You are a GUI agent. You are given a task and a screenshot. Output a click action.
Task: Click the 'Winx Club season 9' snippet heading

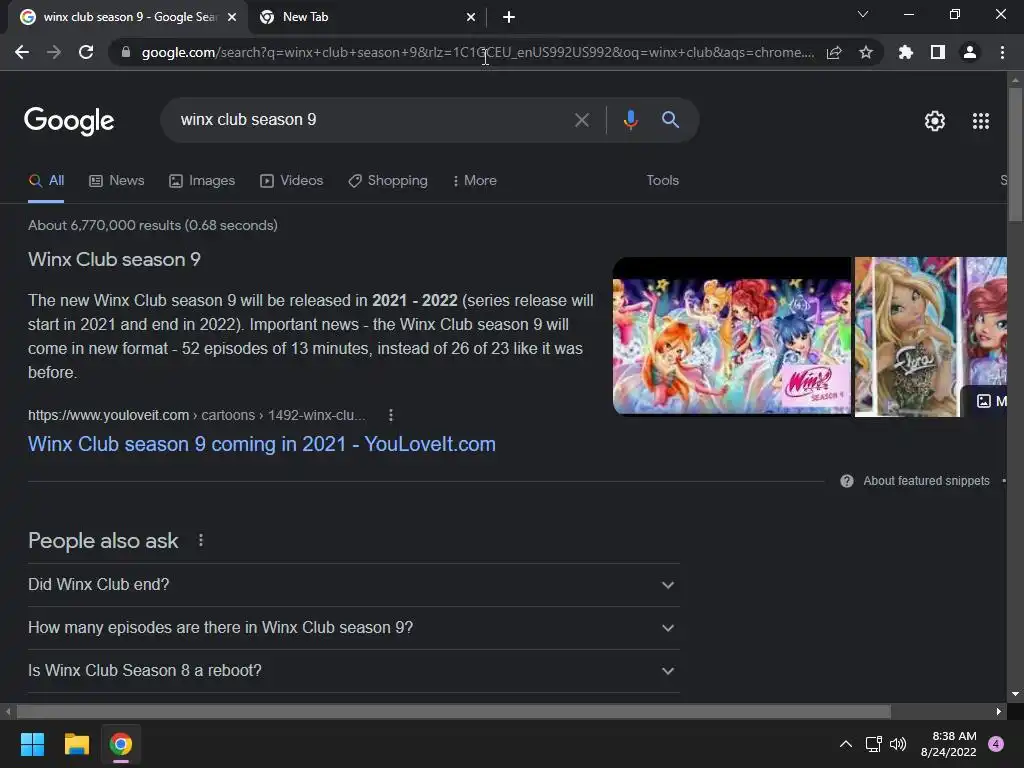click(114, 260)
